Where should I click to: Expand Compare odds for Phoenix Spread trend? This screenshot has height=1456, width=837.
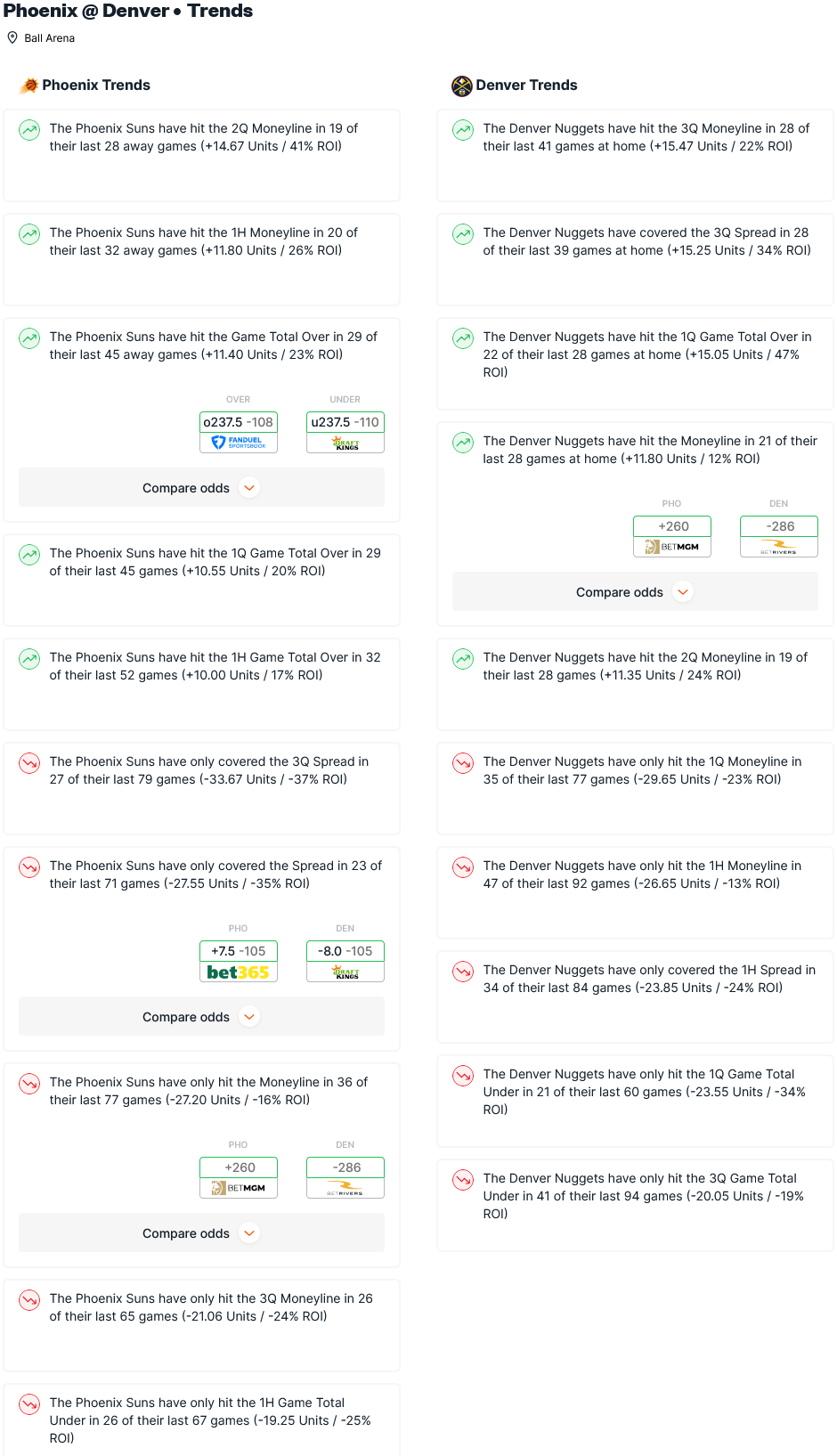[201, 1017]
